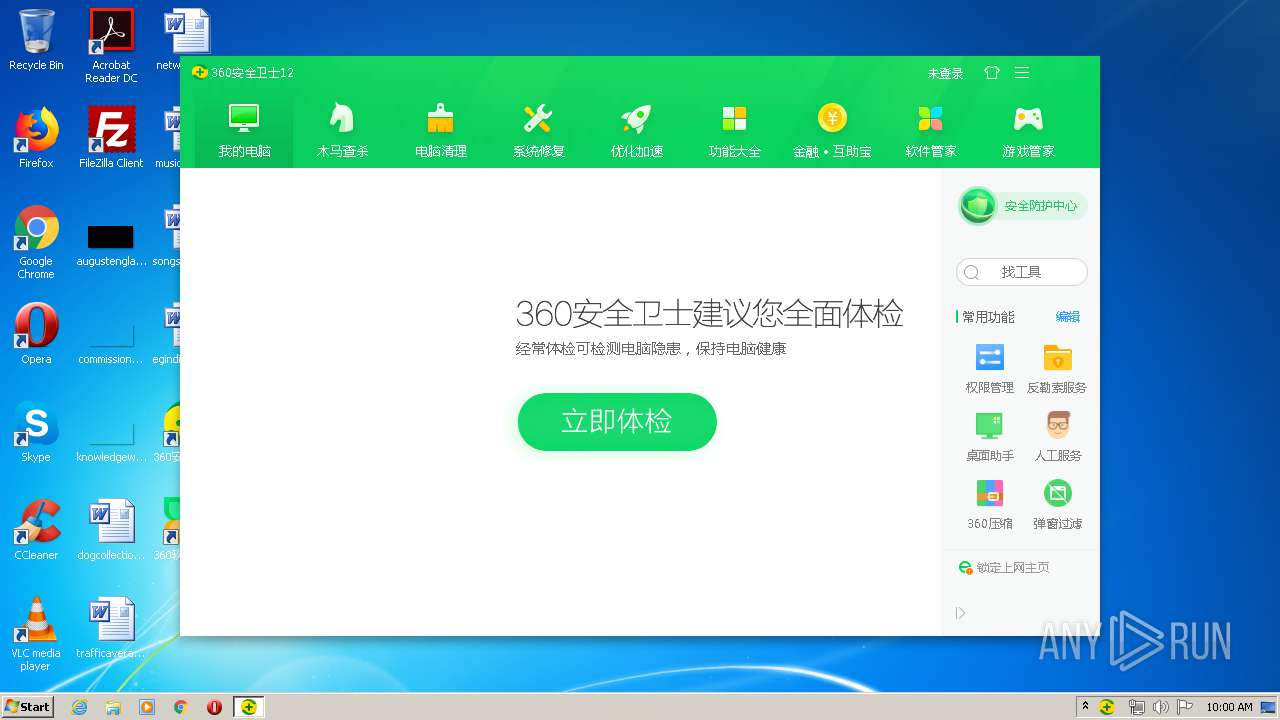Launch FileZilla Client desktop shortcut
This screenshot has height=720, width=1280.
(x=111, y=138)
